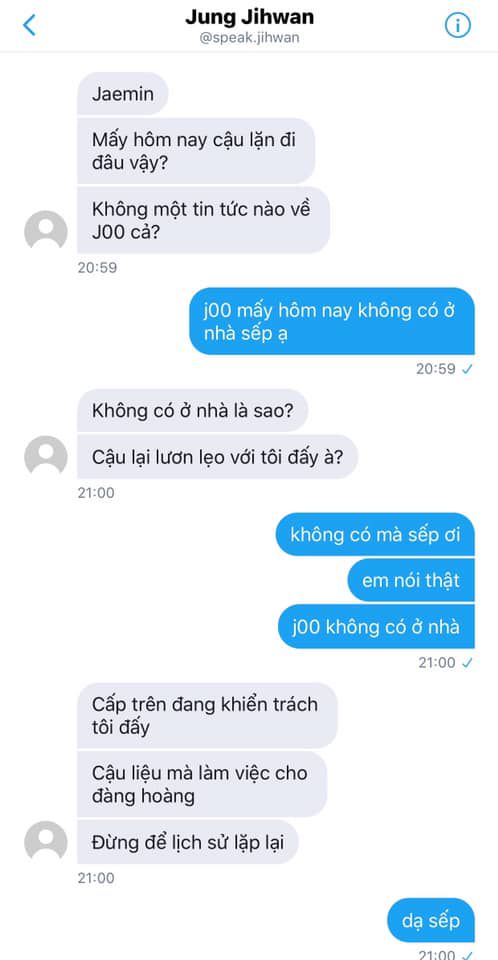498x960 pixels.
Task: Tap the "em nói thật" bubble
Action: (x=411, y=580)
